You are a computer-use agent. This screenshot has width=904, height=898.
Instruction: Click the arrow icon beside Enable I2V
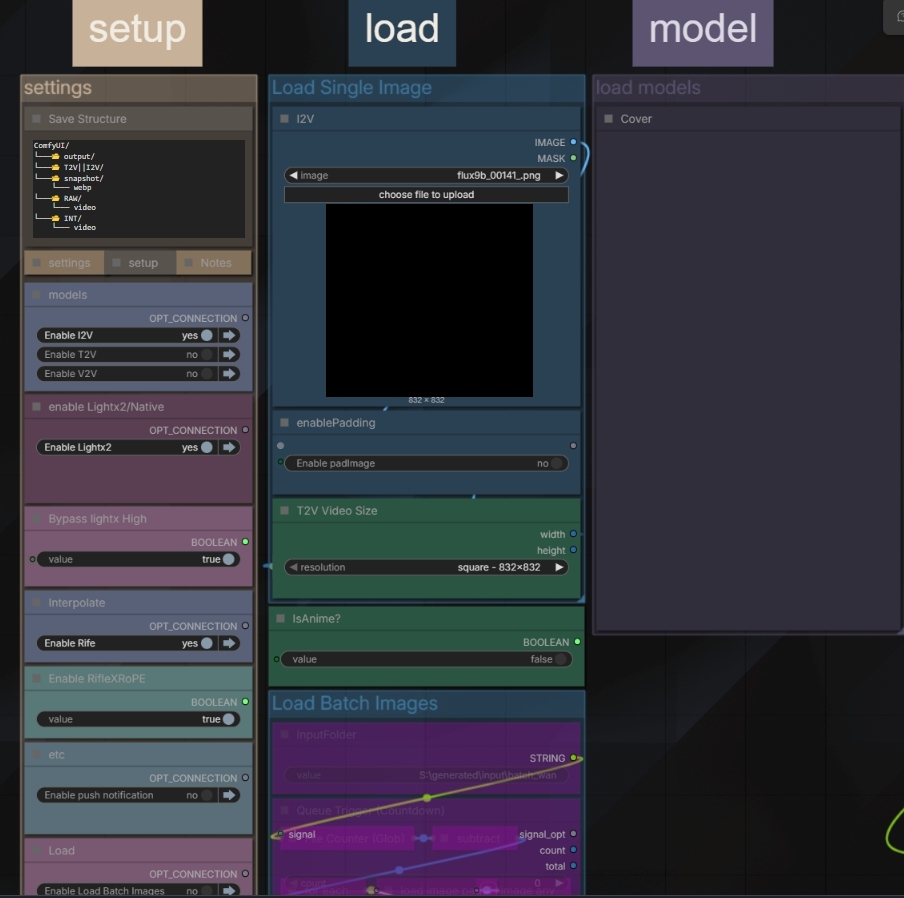pyautogui.click(x=229, y=335)
